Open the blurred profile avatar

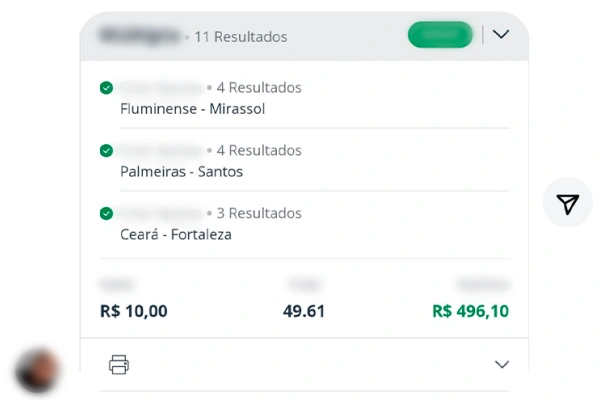click(x=37, y=371)
